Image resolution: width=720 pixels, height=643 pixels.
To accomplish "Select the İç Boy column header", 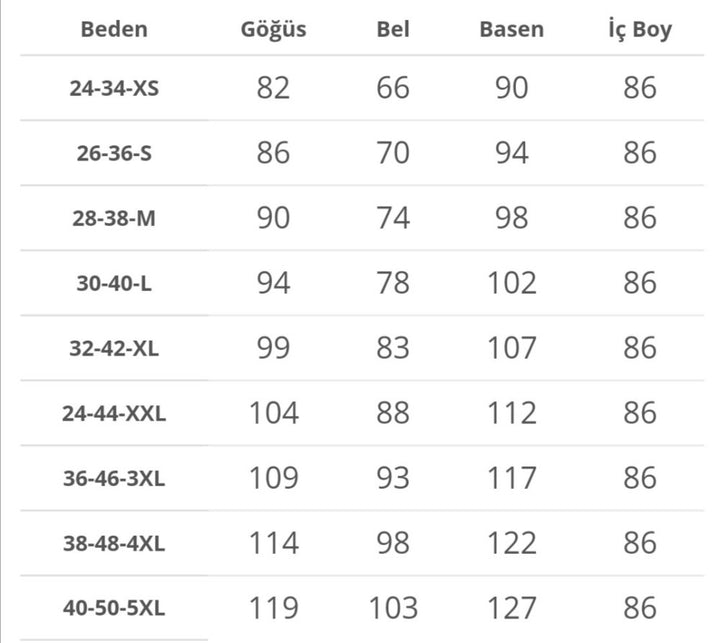I will click(640, 28).
